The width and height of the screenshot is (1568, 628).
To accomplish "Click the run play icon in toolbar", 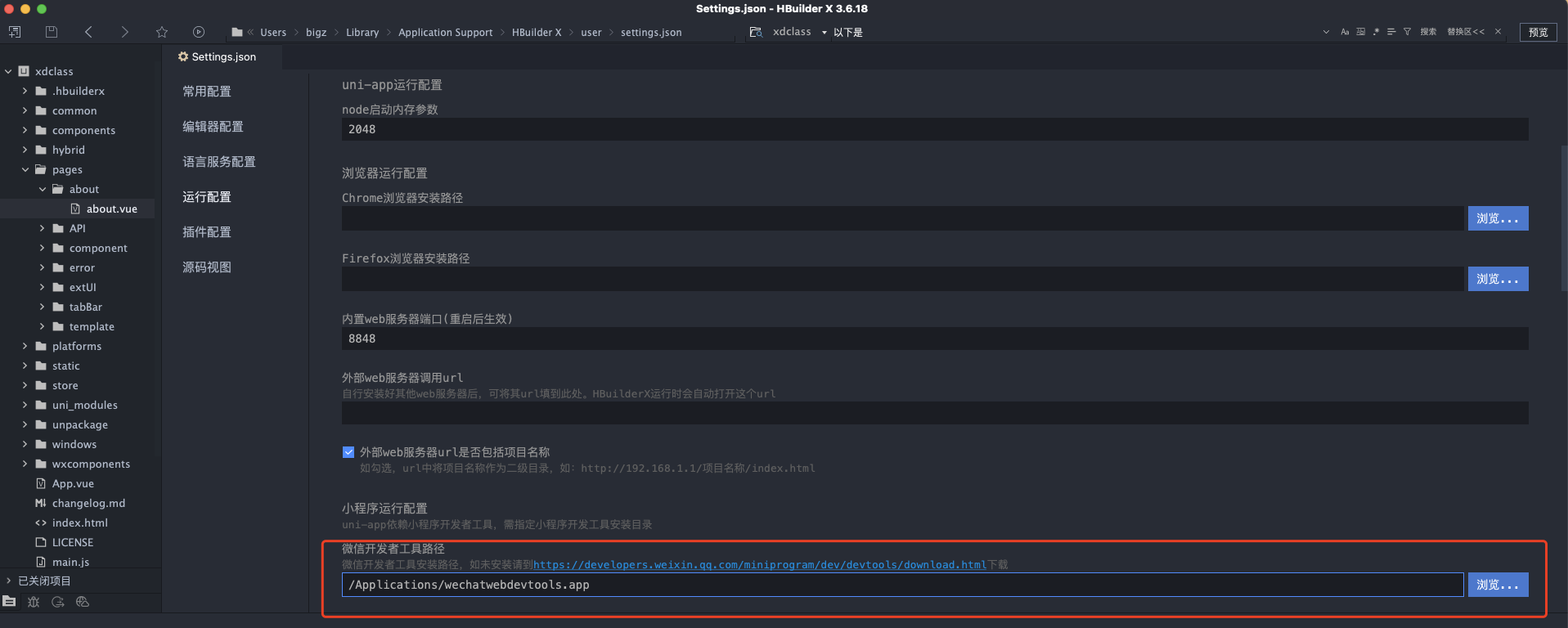I will coord(199,32).
